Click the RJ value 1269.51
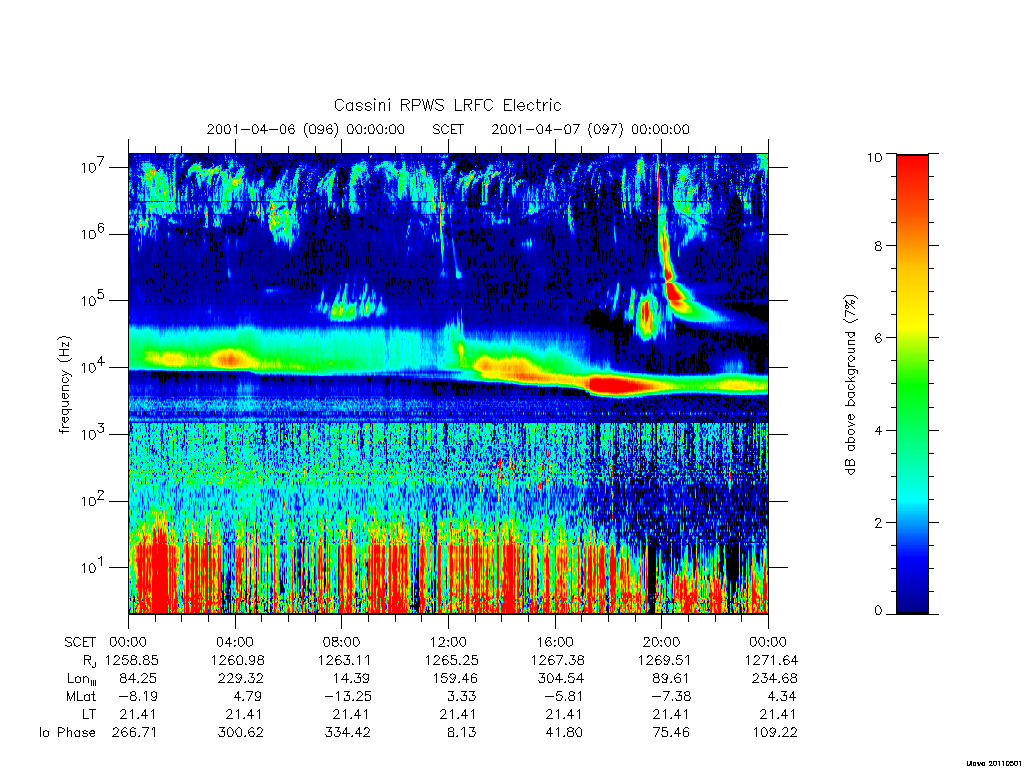1024x768 pixels. (665, 660)
